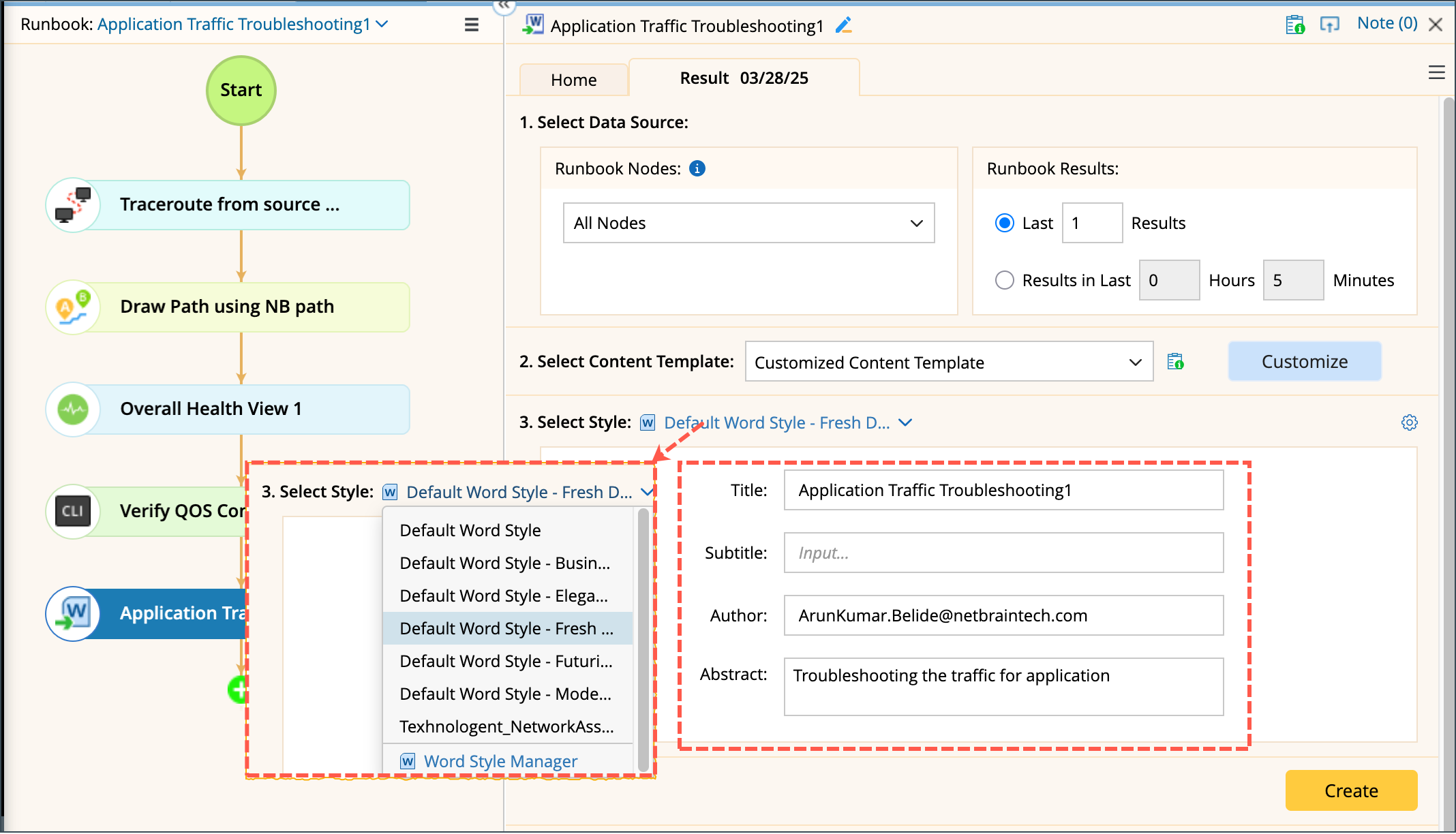Open the Customized Content Template dropdown
1456x834 pixels.
[x=948, y=362]
